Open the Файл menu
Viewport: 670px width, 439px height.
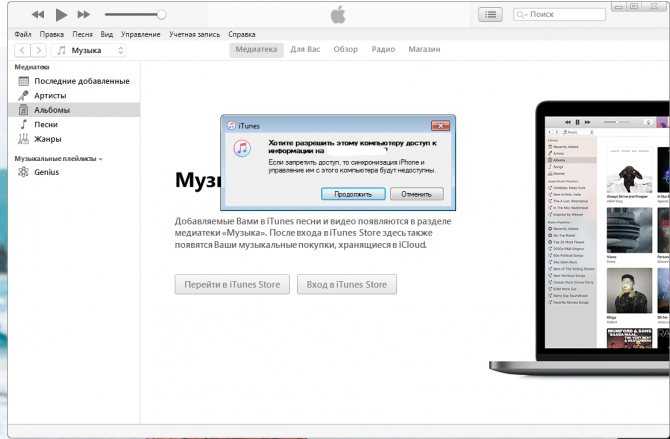[x=23, y=34]
